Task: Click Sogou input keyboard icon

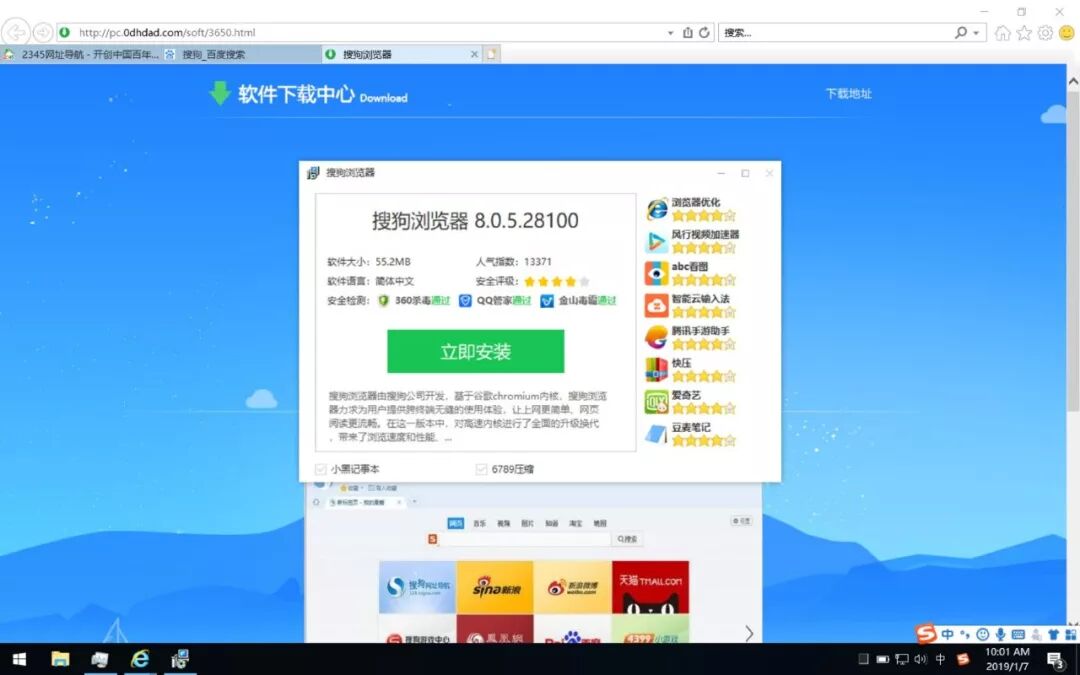Action: click(1018, 634)
